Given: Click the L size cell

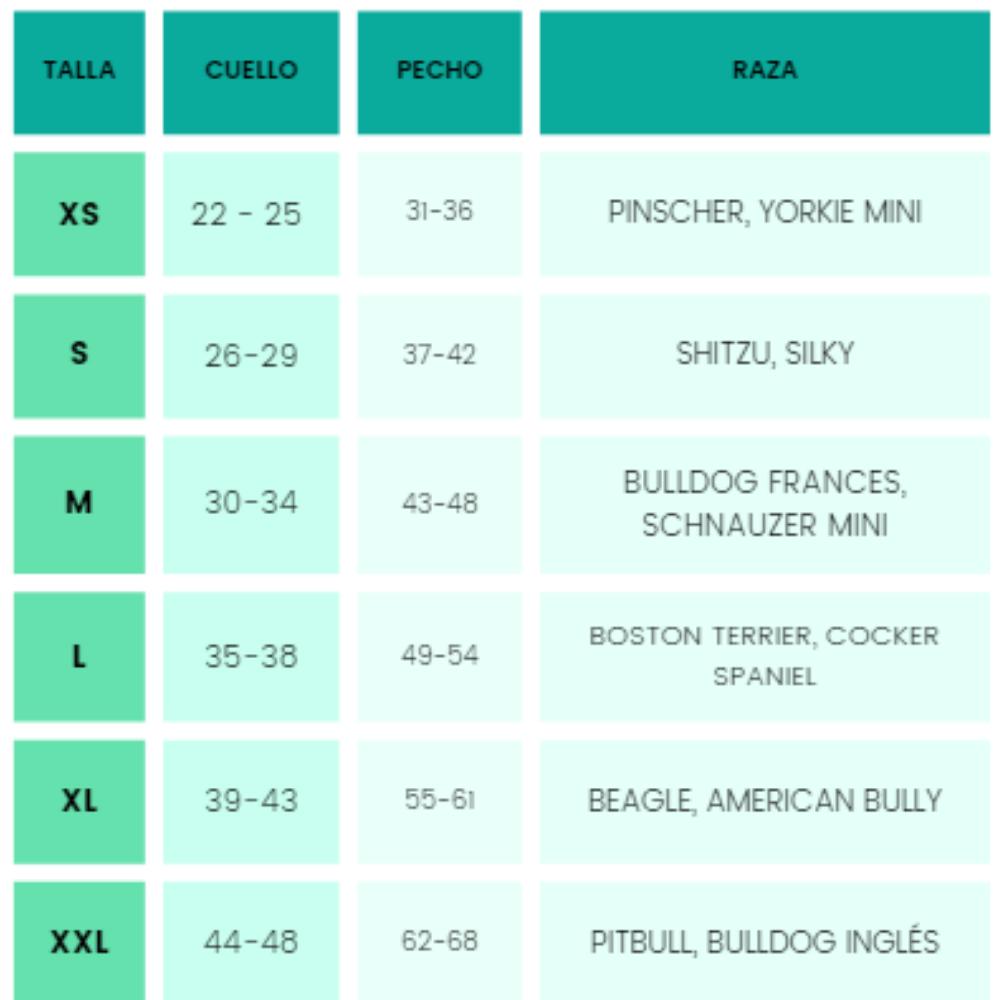Looking at the screenshot, I should pyautogui.click(x=79, y=656).
